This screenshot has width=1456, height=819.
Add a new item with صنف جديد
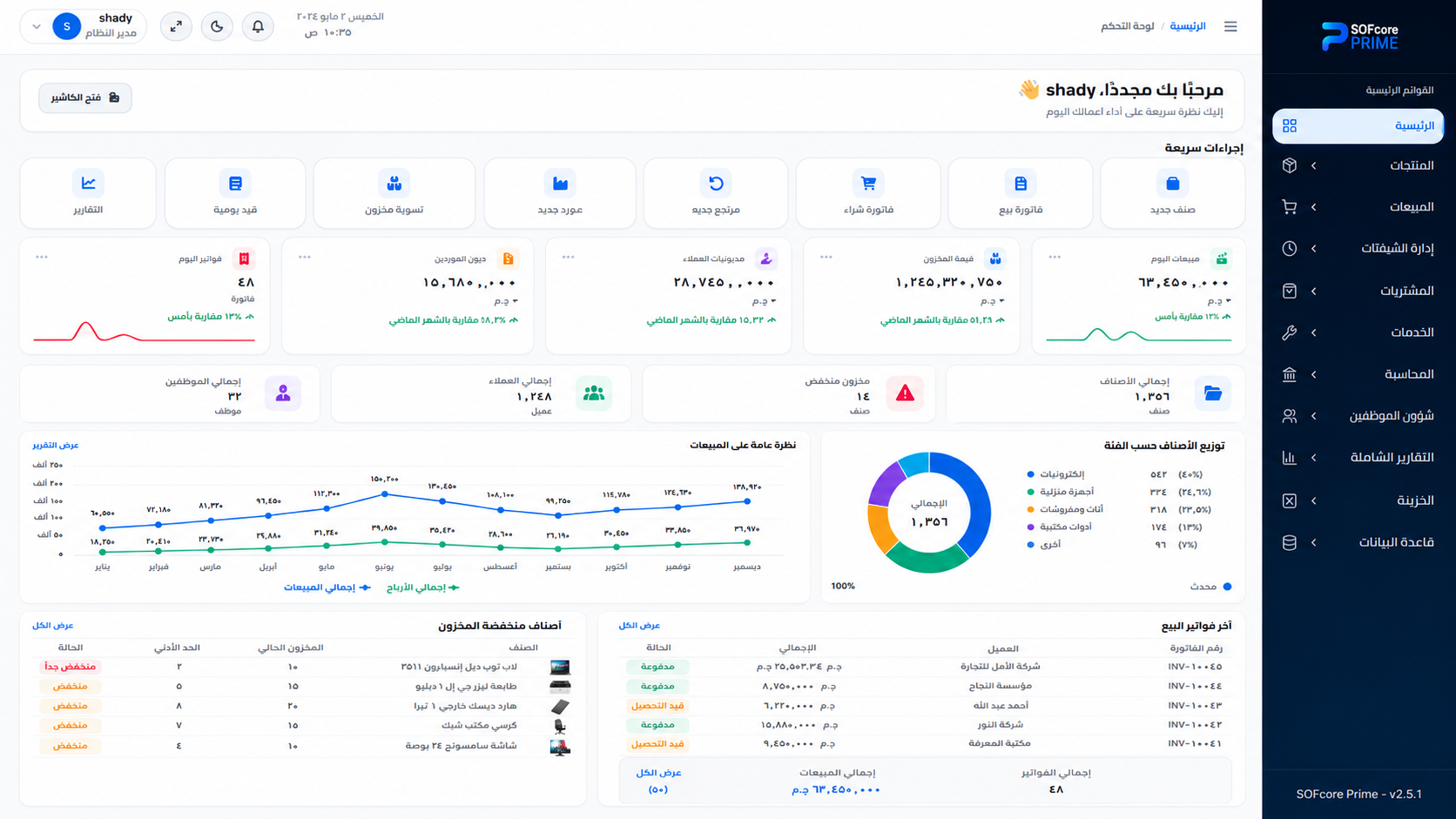[x=1172, y=193]
